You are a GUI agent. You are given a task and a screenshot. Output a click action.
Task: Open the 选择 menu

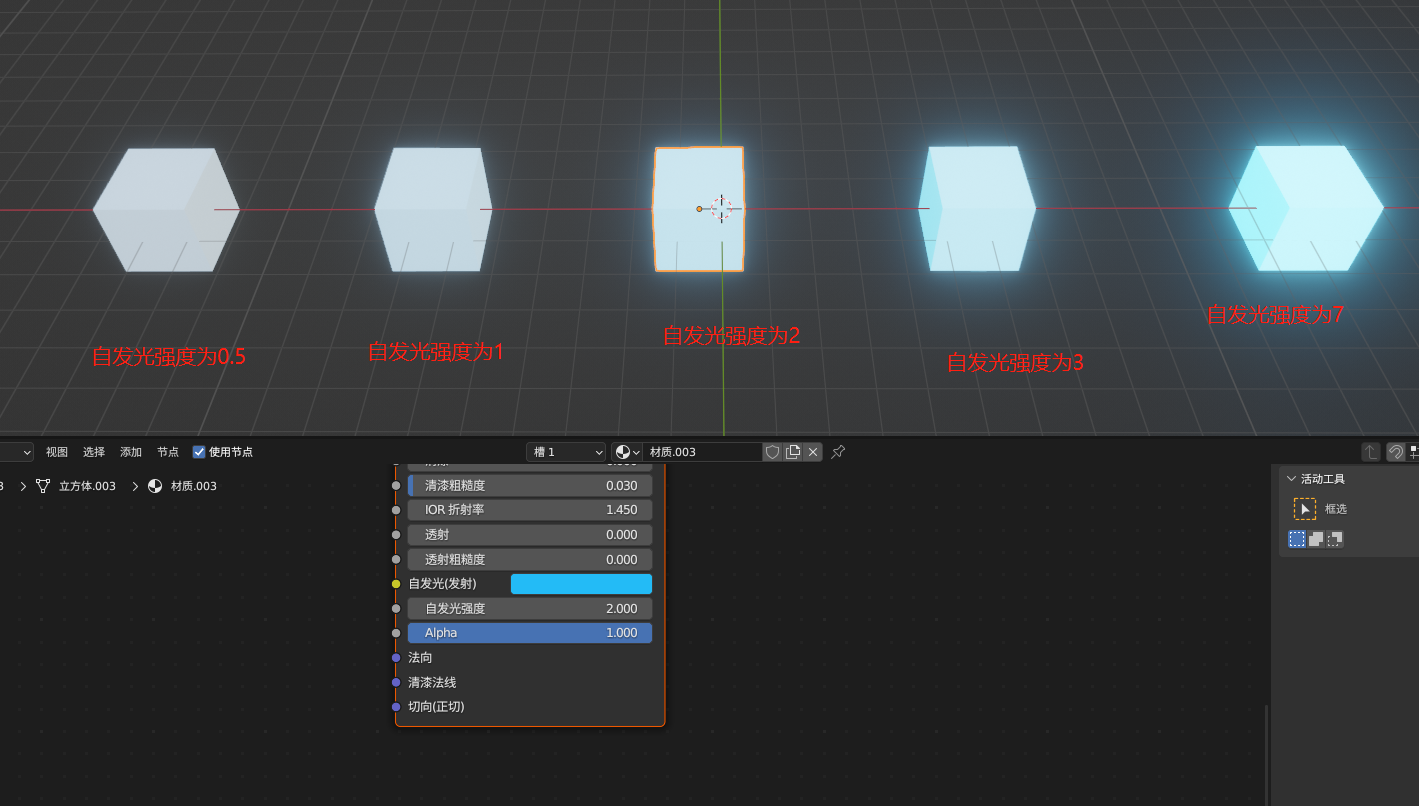click(x=94, y=452)
